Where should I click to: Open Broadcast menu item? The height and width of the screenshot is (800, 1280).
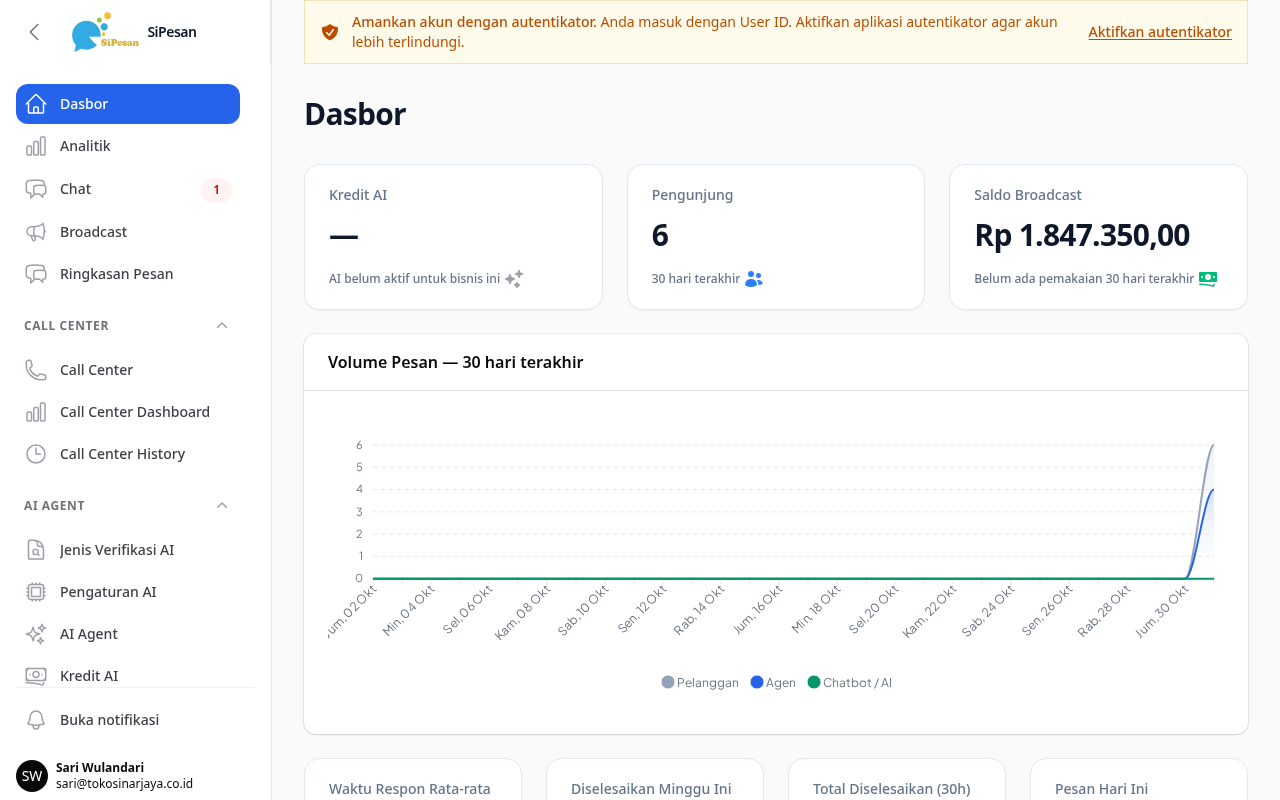coord(128,232)
